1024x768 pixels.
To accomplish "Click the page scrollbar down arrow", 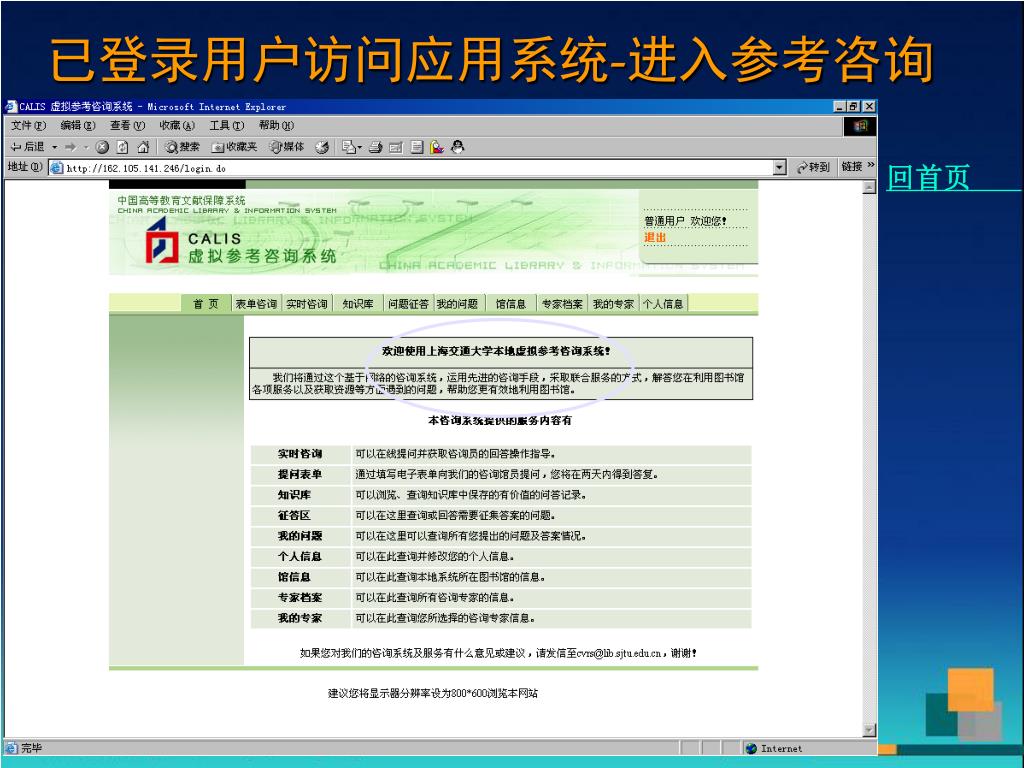I will (x=869, y=729).
